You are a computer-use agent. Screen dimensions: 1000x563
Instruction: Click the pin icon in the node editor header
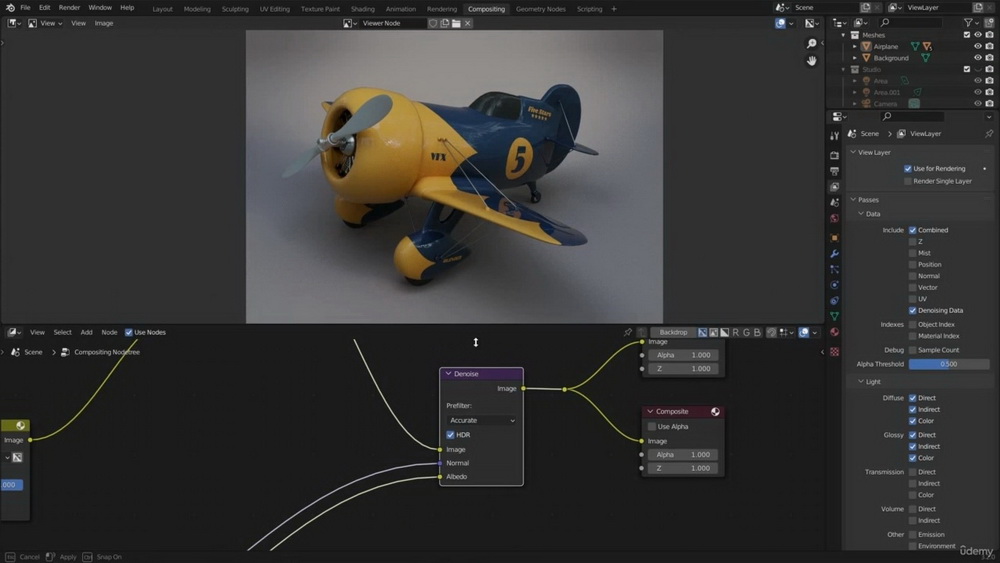[628, 332]
